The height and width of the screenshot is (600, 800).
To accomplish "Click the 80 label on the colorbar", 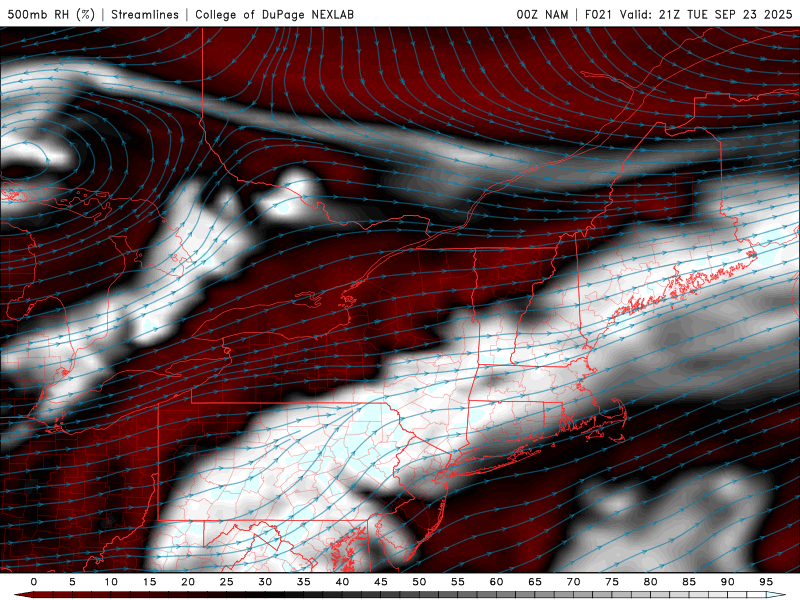I will [650, 582].
